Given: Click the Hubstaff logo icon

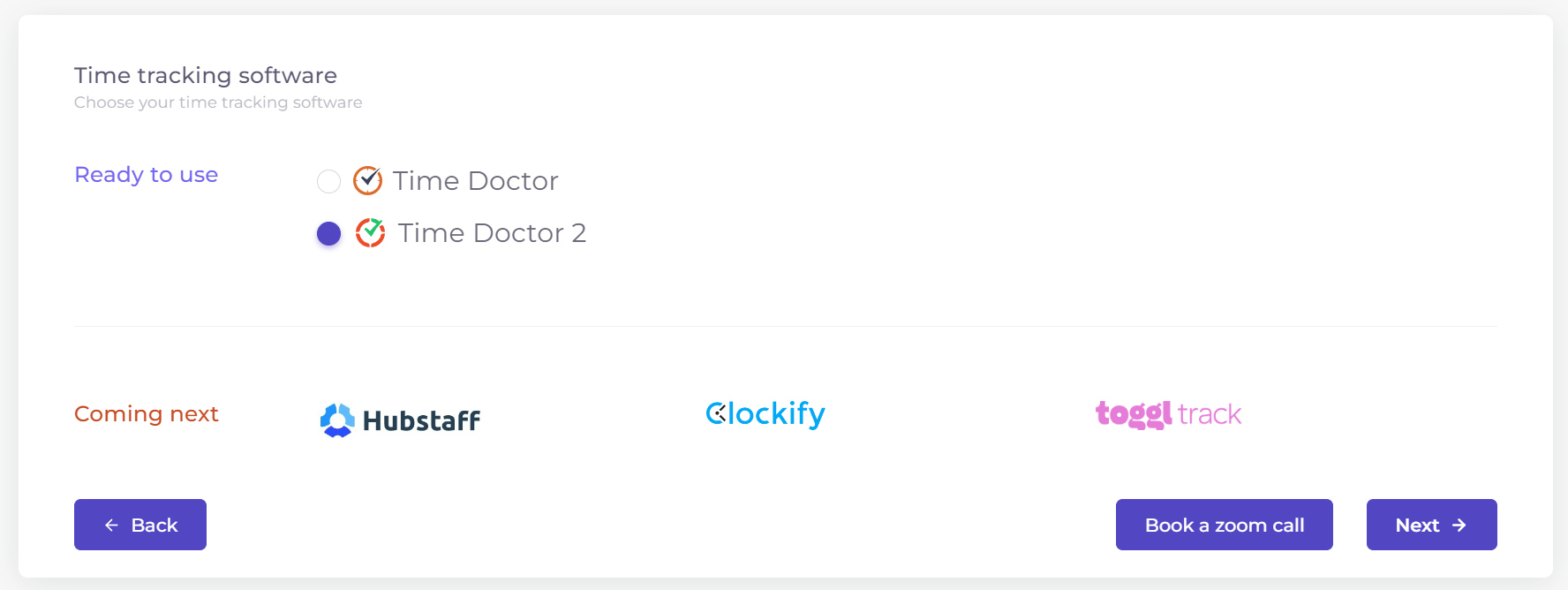Looking at the screenshot, I should [x=337, y=420].
